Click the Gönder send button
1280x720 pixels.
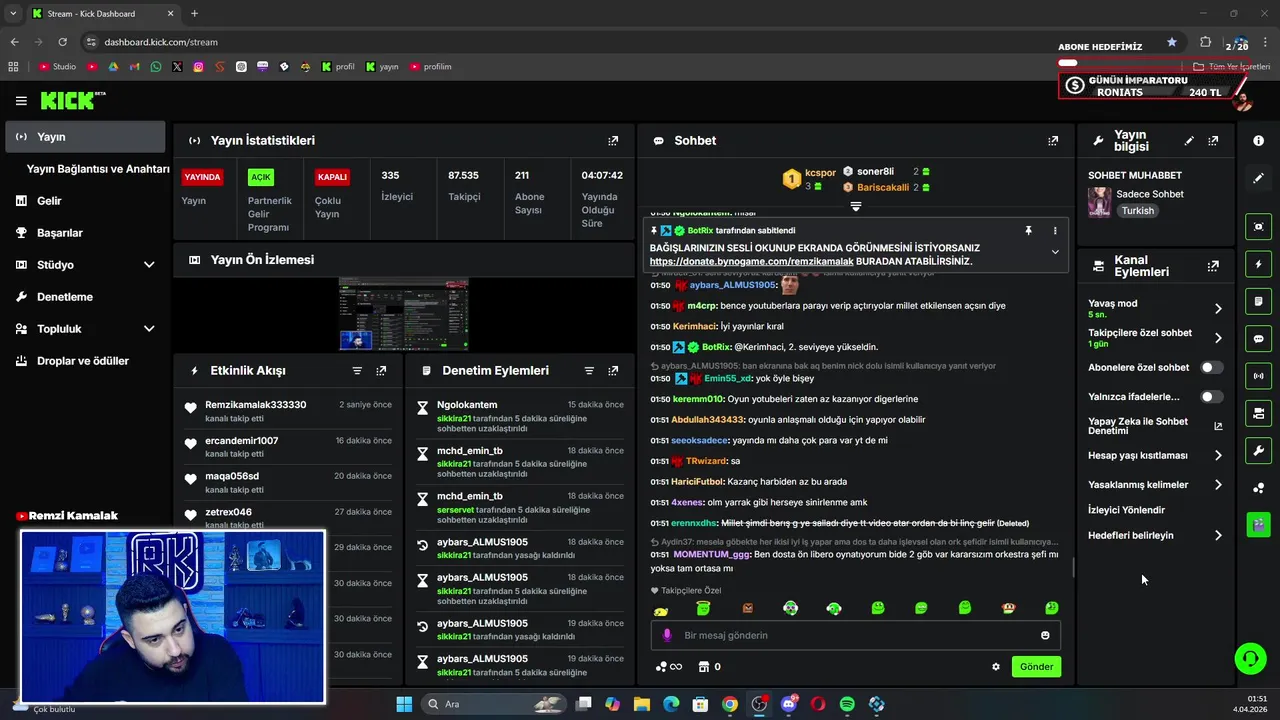pyautogui.click(x=1036, y=667)
